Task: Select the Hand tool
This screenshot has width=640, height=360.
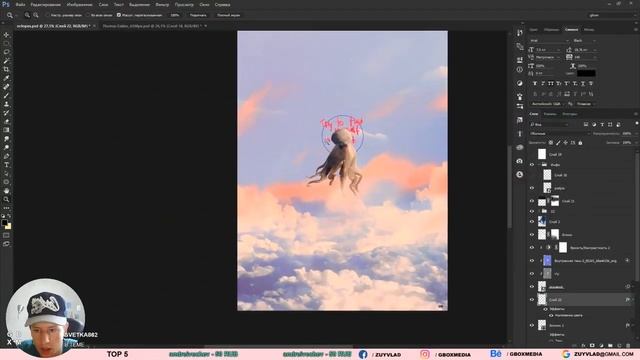Action: (x=6, y=191)
